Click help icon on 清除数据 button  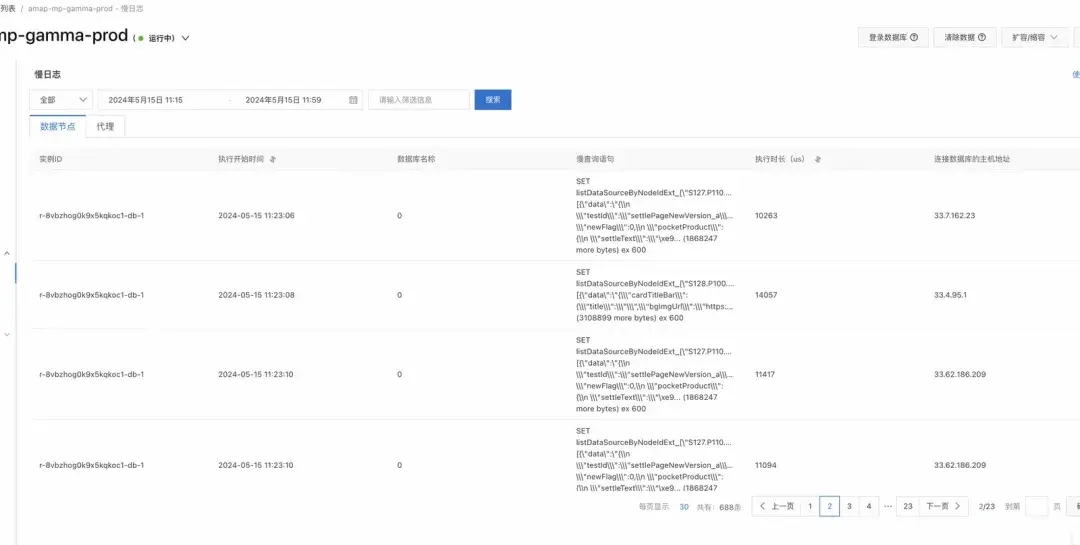pos(982,38)
